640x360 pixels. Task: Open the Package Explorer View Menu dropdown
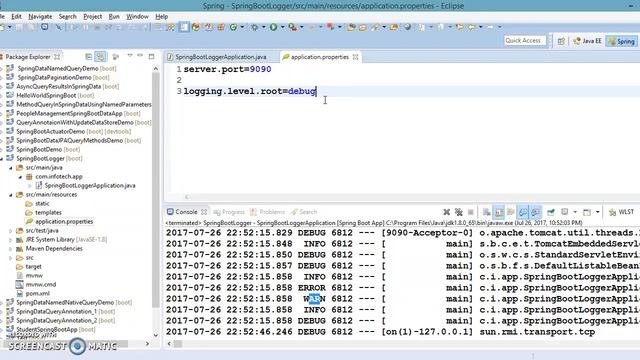pyautogui.click(x=129, y=56)
